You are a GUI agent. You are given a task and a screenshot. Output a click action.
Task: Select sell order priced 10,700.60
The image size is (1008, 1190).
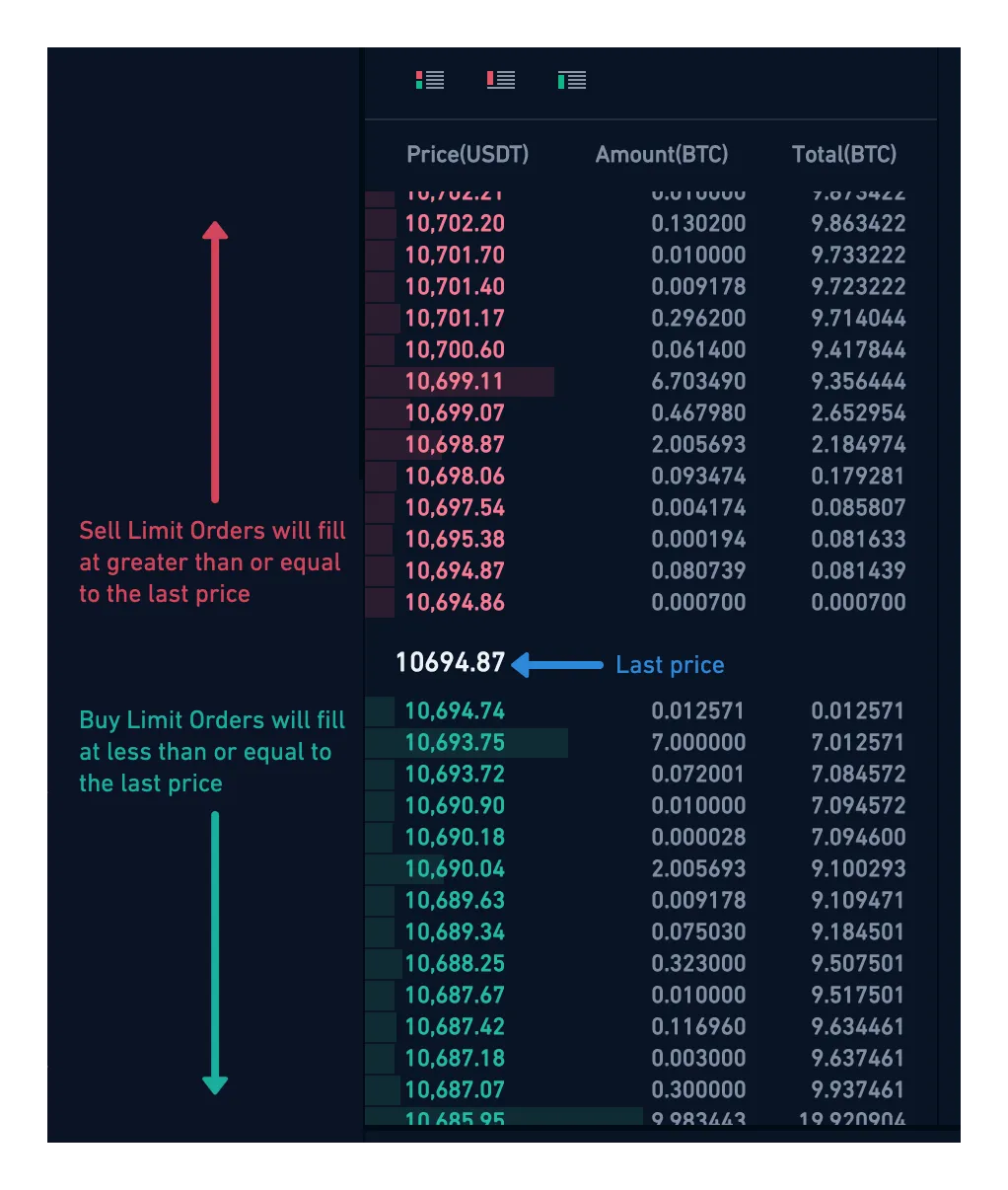tap(455, 350)
